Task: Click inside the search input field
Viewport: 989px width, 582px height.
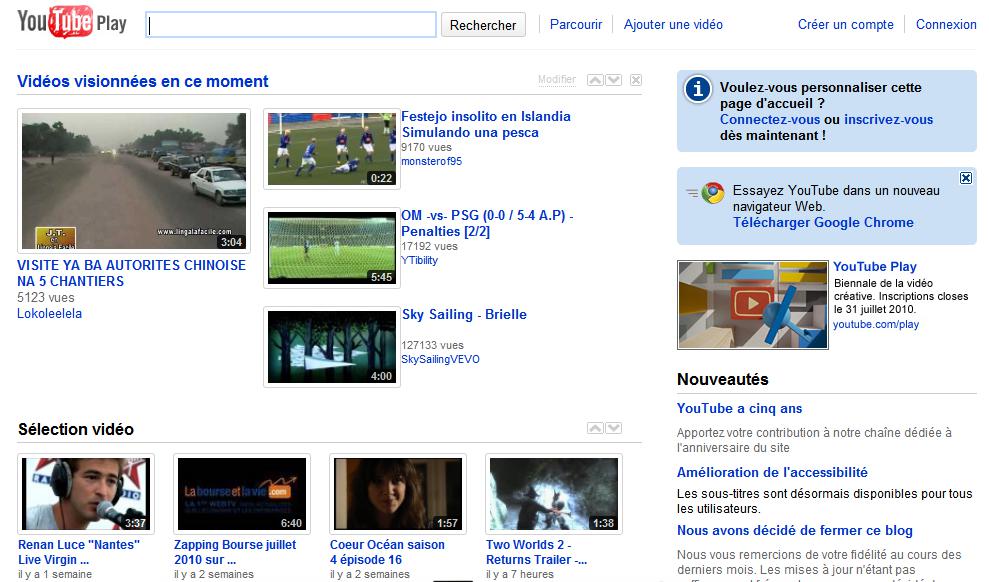Action: pyautogui.click(x=290, y=24)
